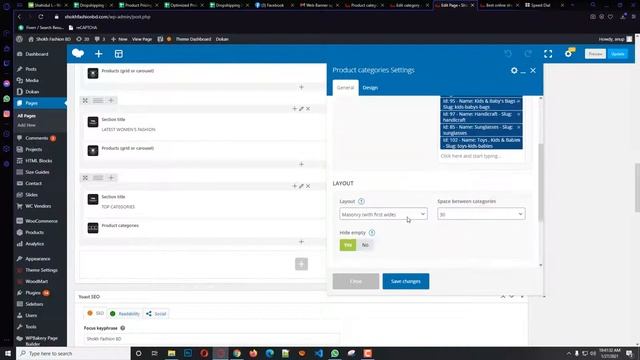This screenshot has height=360, width=640.
Task: Click the WPBakery cloud logo icon
Action: [x=78, y=53]
